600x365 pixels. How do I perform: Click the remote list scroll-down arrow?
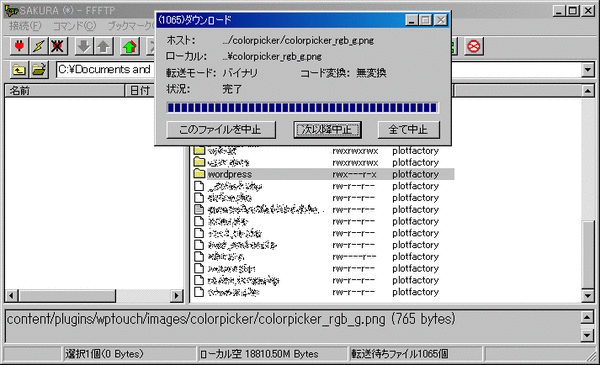point(588,295)
